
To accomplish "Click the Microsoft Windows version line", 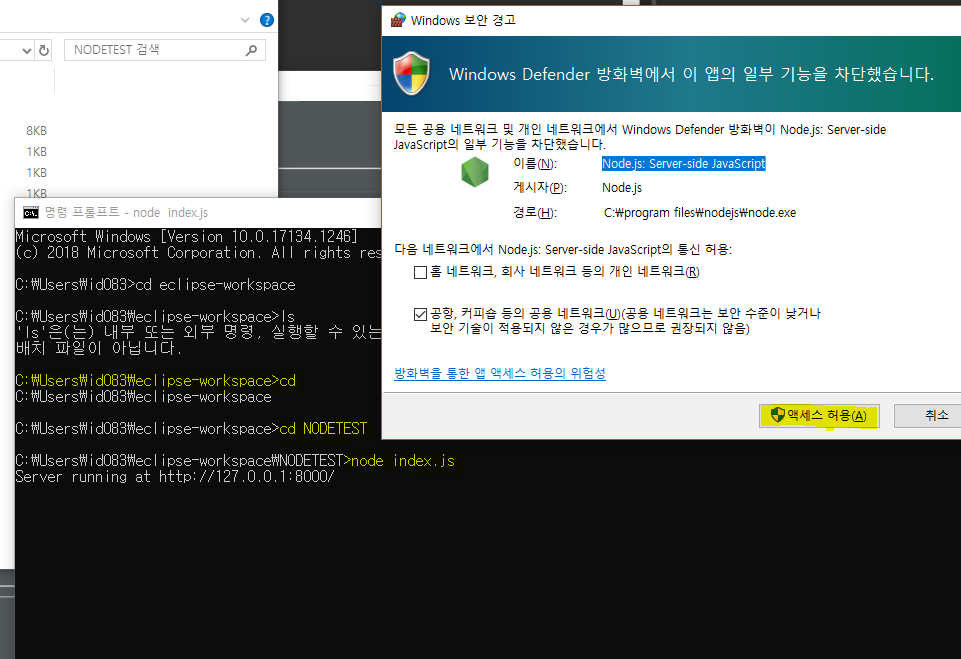I will tap(186, 237).
